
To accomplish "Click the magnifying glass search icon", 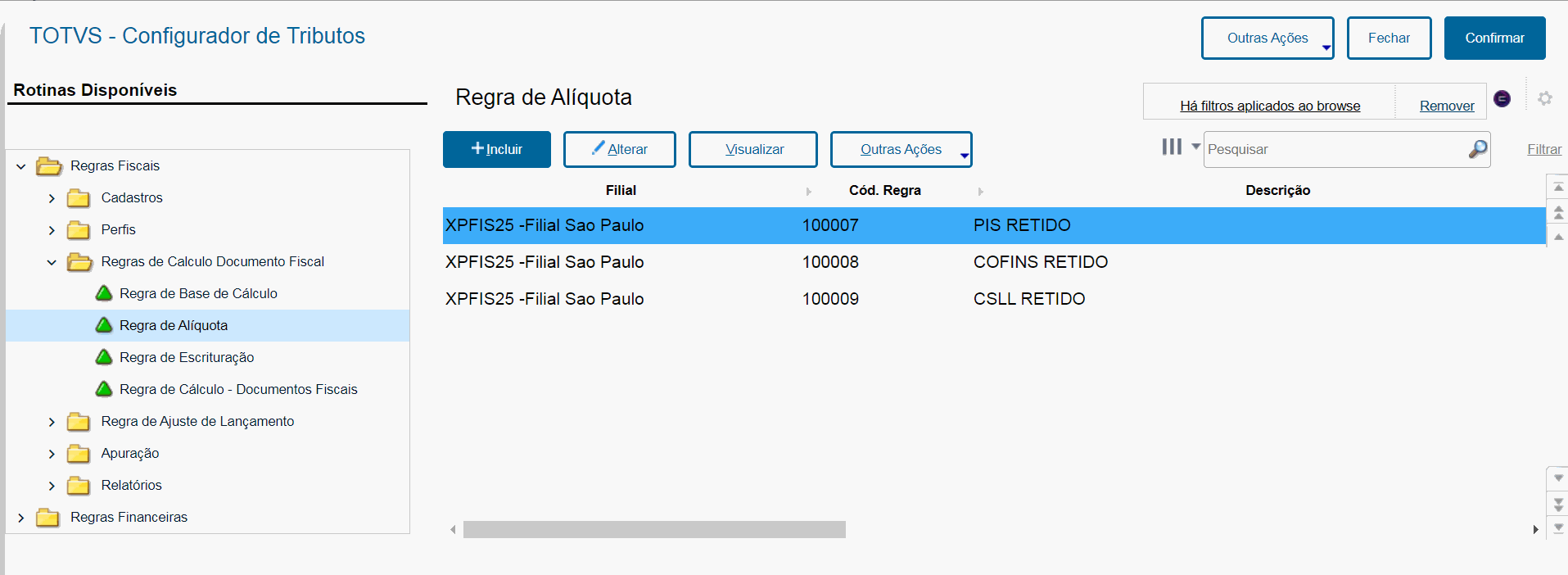I will click(1477, 149).
